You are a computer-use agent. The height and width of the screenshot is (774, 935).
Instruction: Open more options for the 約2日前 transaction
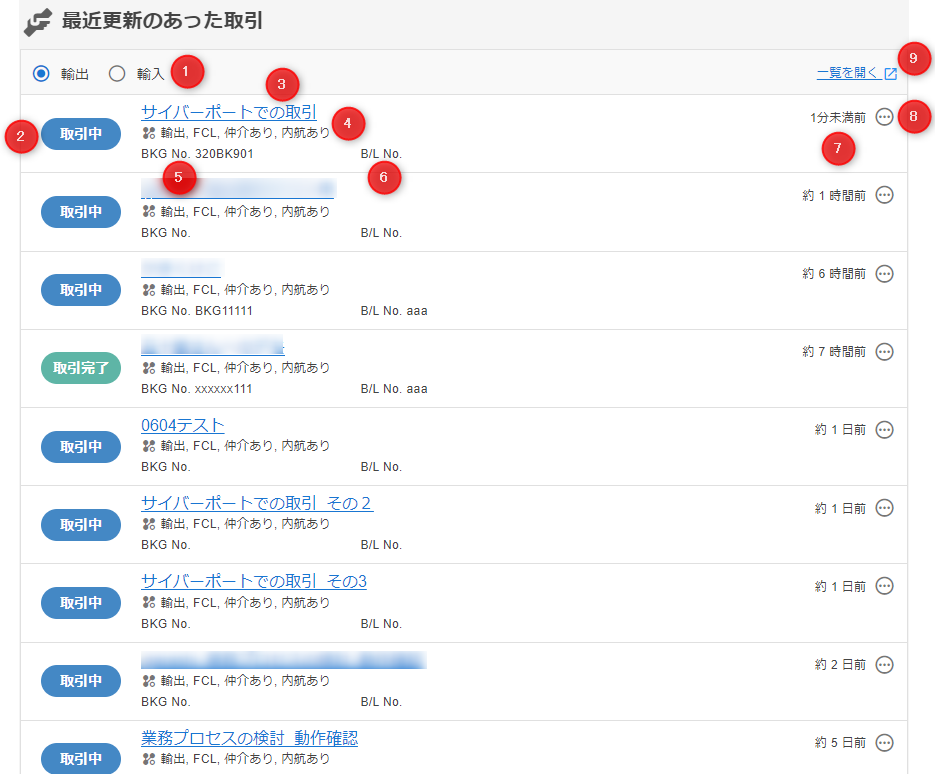[x=884, y=664]
